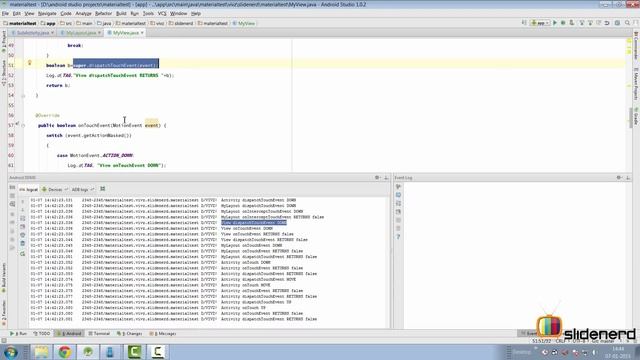Click the restore layout icon beside ADB logs
640x360 pixels.
(x=103, y=189)
